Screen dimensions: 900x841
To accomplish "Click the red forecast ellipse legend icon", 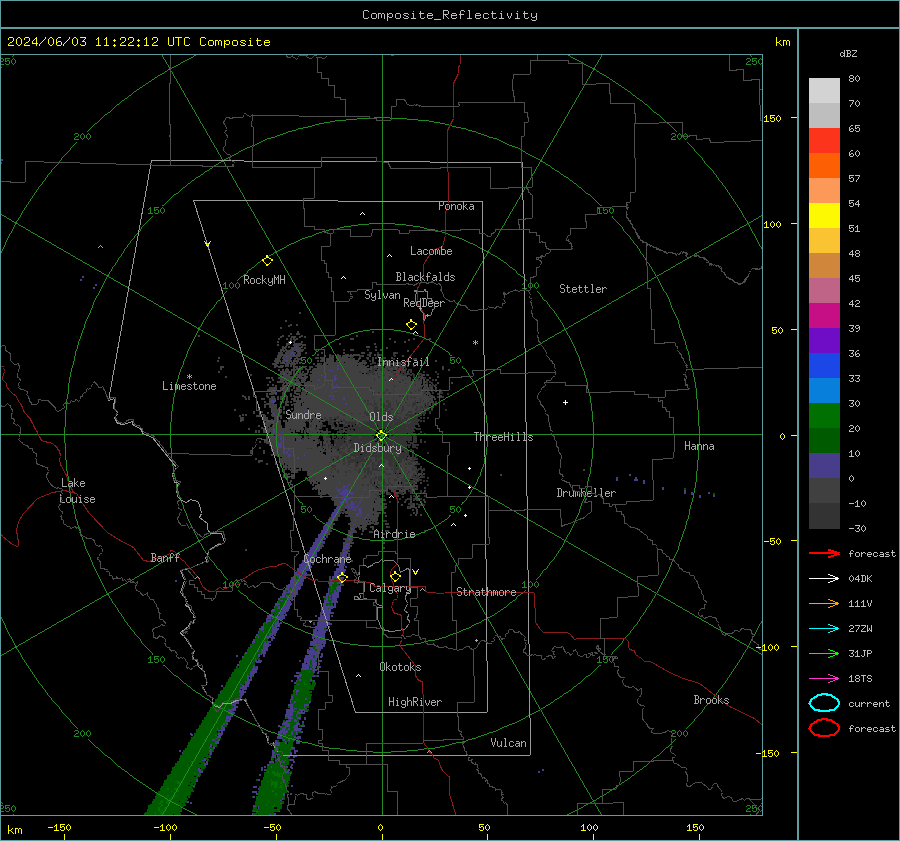I will tap(824, 728).
